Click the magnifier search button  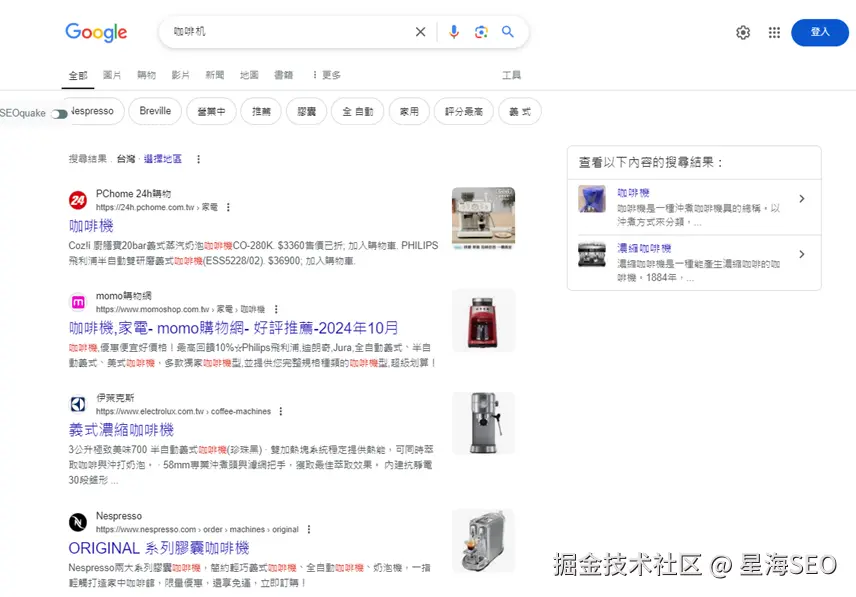[x=508, y=32]
